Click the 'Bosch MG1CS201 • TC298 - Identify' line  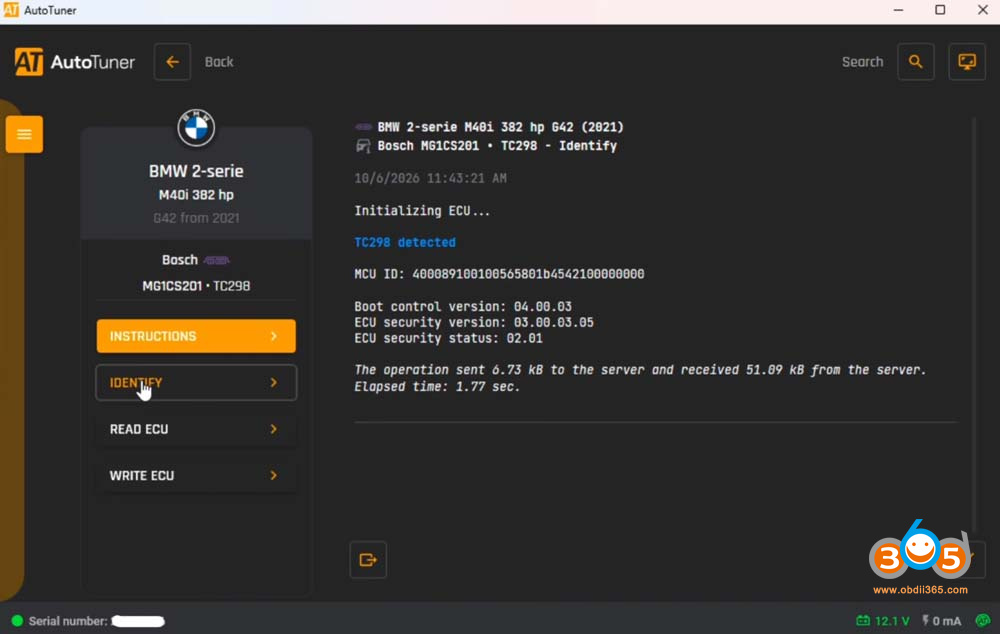tap(497, 146)
